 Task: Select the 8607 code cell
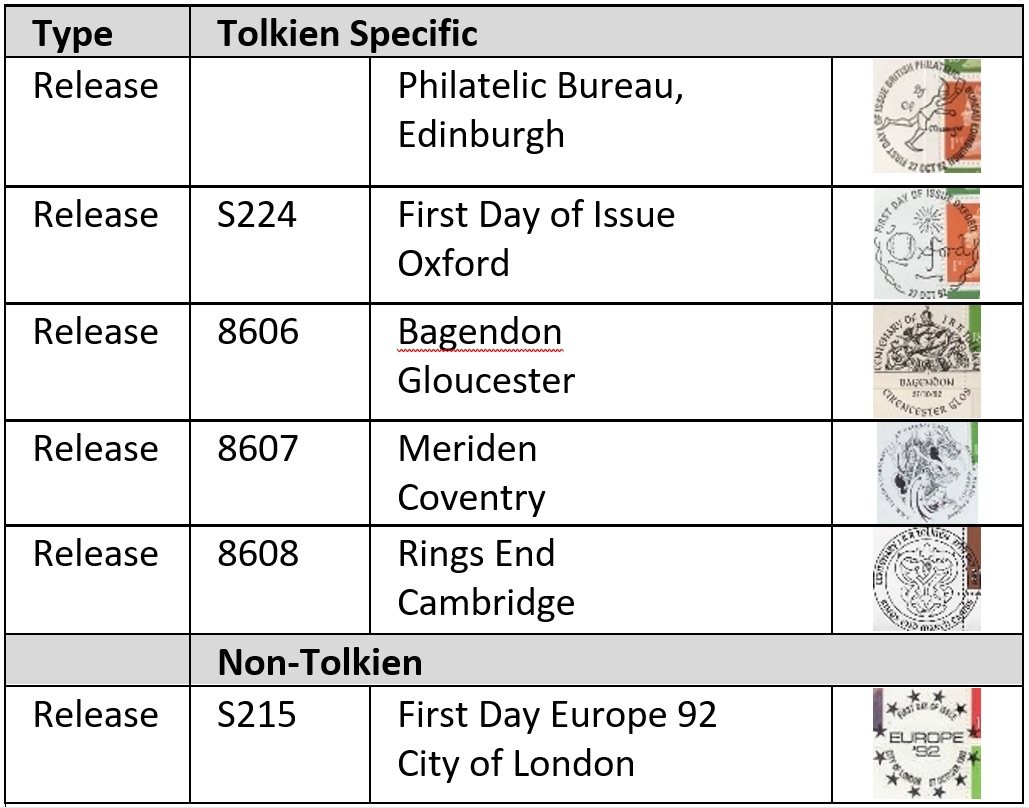click(280, 473)
